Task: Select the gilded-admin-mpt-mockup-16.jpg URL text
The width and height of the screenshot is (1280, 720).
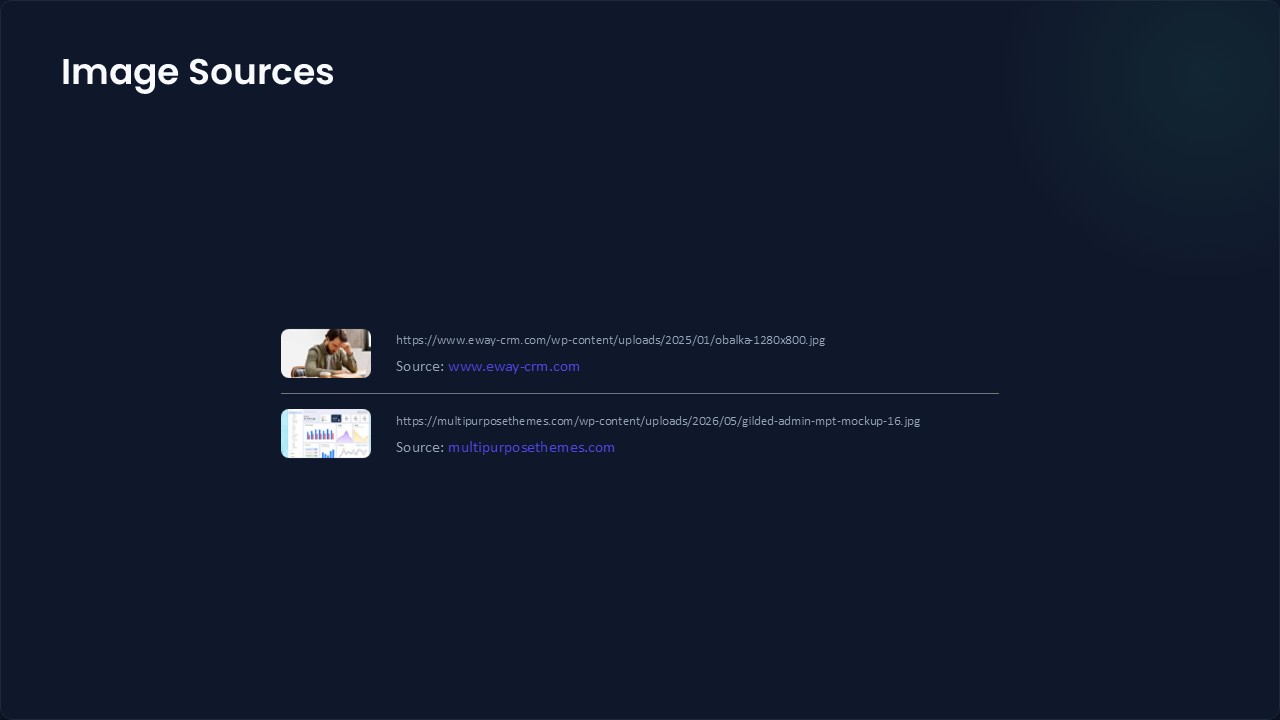Action: click(658, 421)
